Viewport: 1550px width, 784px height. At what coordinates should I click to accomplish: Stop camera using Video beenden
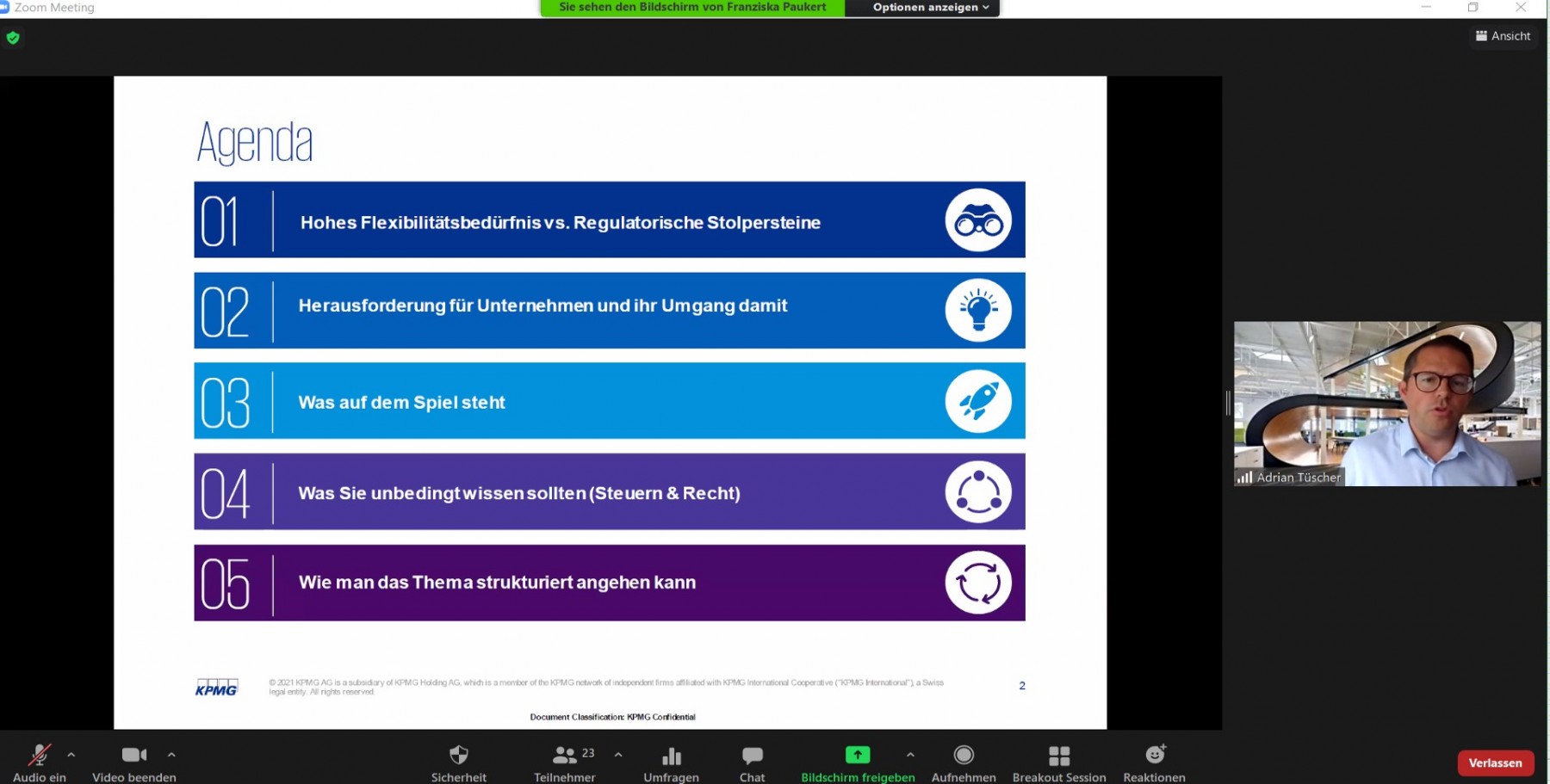[x=133, y=756]
